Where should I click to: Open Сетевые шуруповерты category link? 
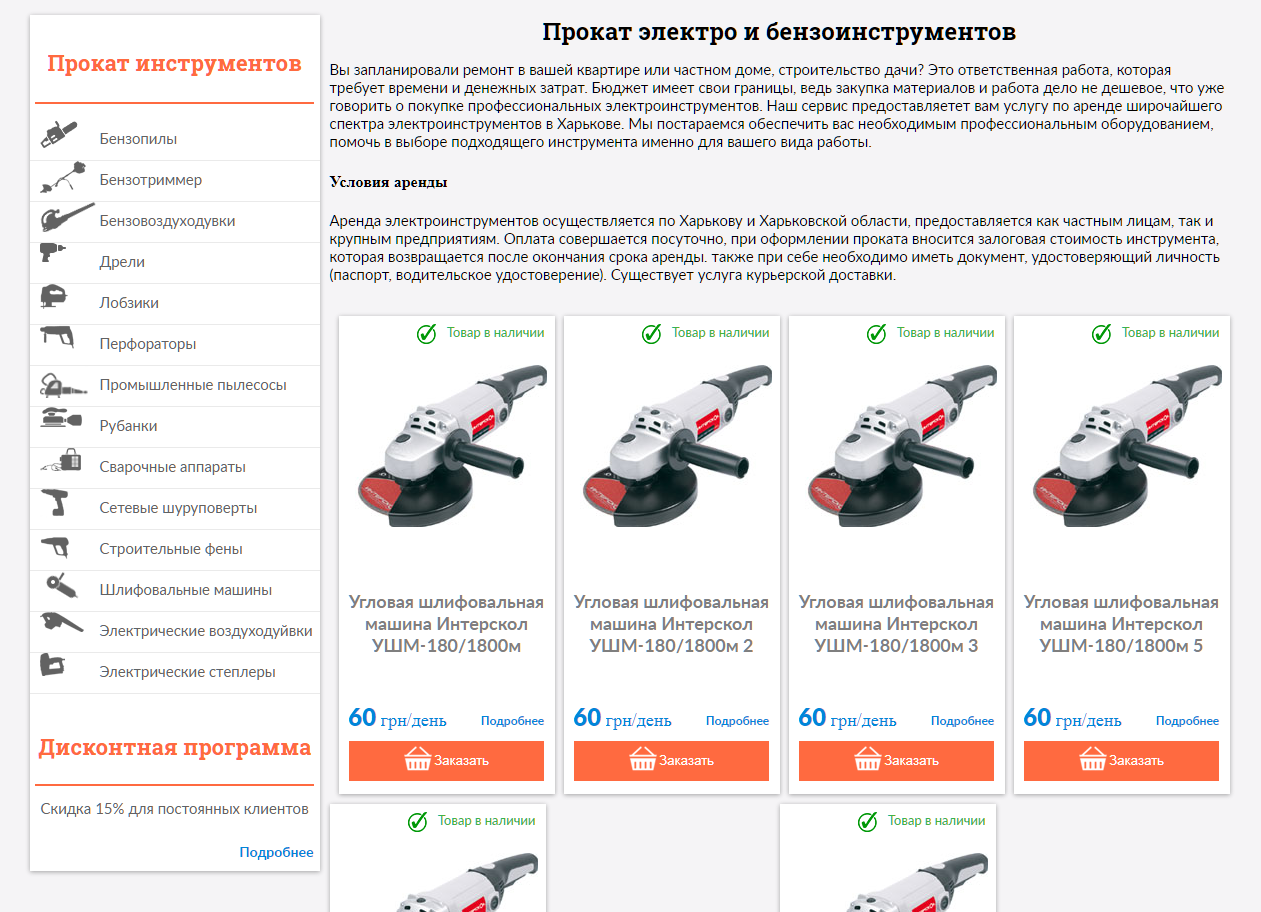pos(178,508)
